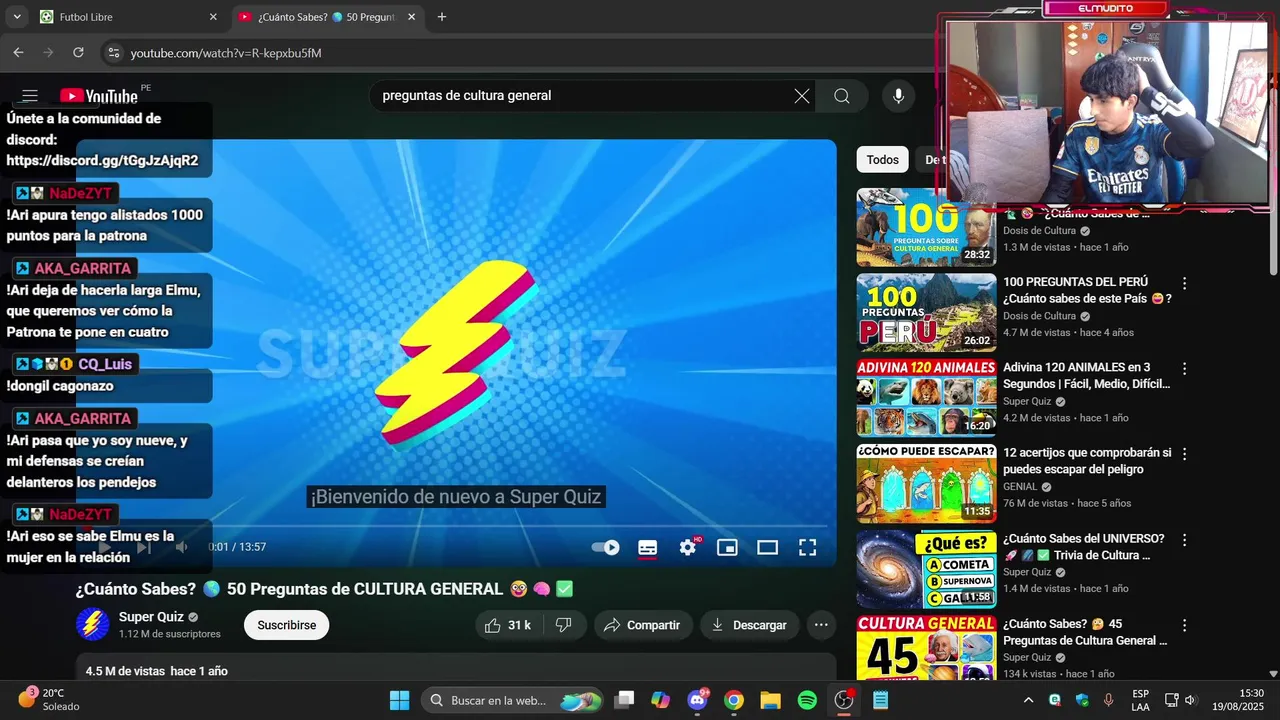Enter full screen mode
1280x720 pixels.
coord(807,547)
